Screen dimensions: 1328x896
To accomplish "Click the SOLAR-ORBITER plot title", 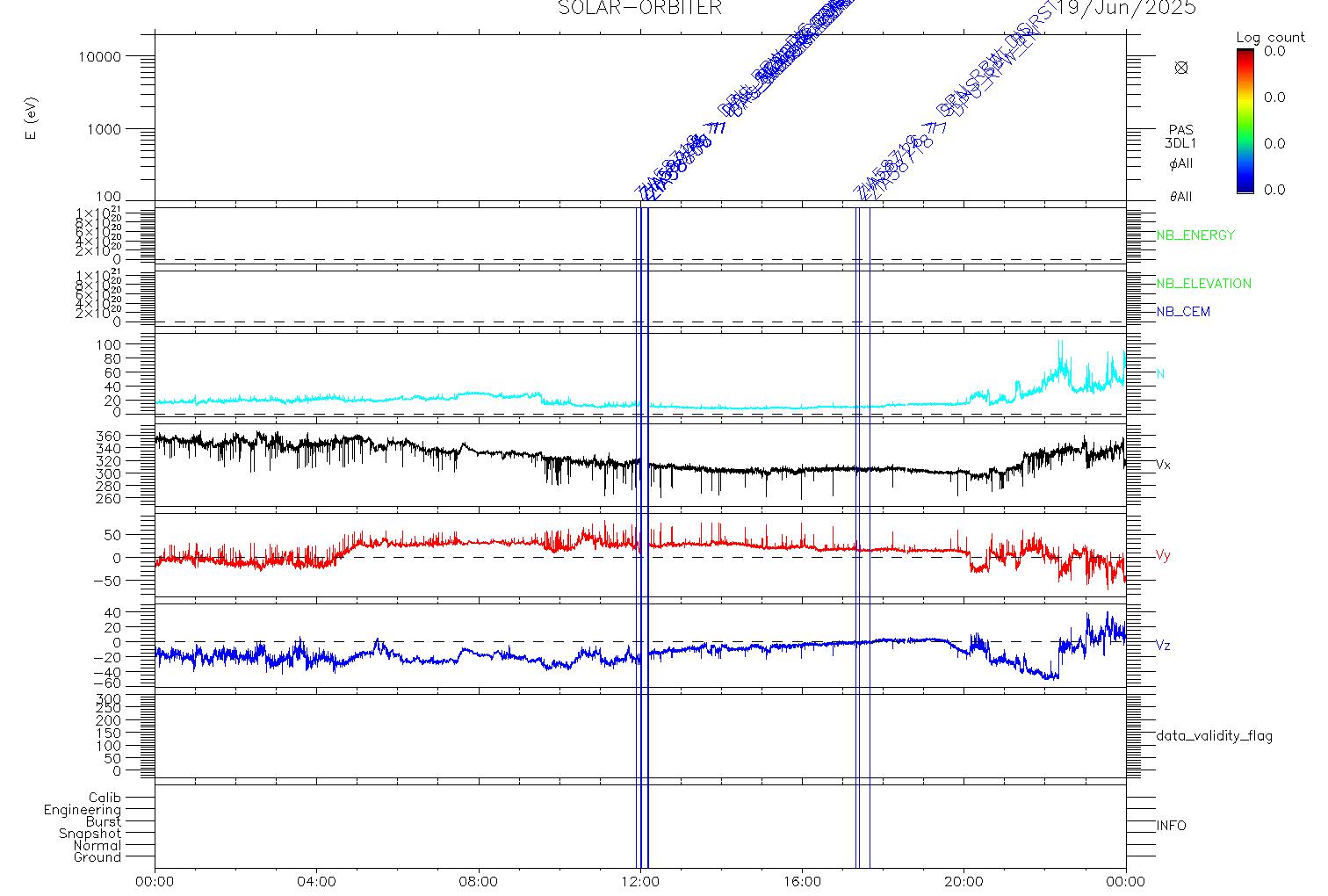I will point(639,8).
